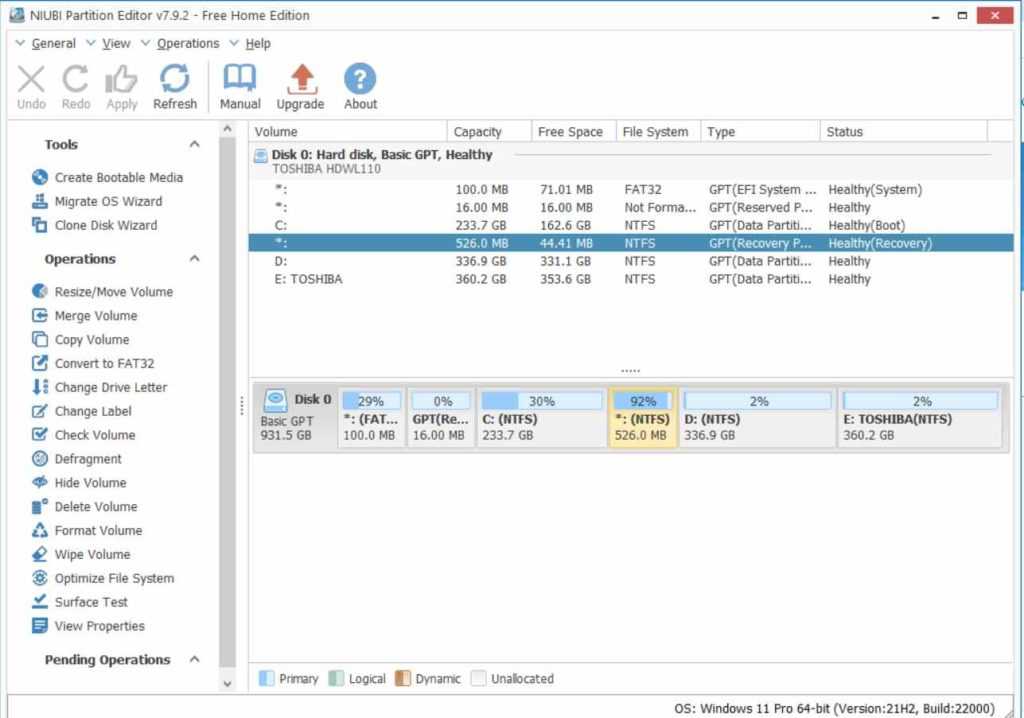
Task: Click the Logical legend swatch
Action: click(x=336, y=678)
